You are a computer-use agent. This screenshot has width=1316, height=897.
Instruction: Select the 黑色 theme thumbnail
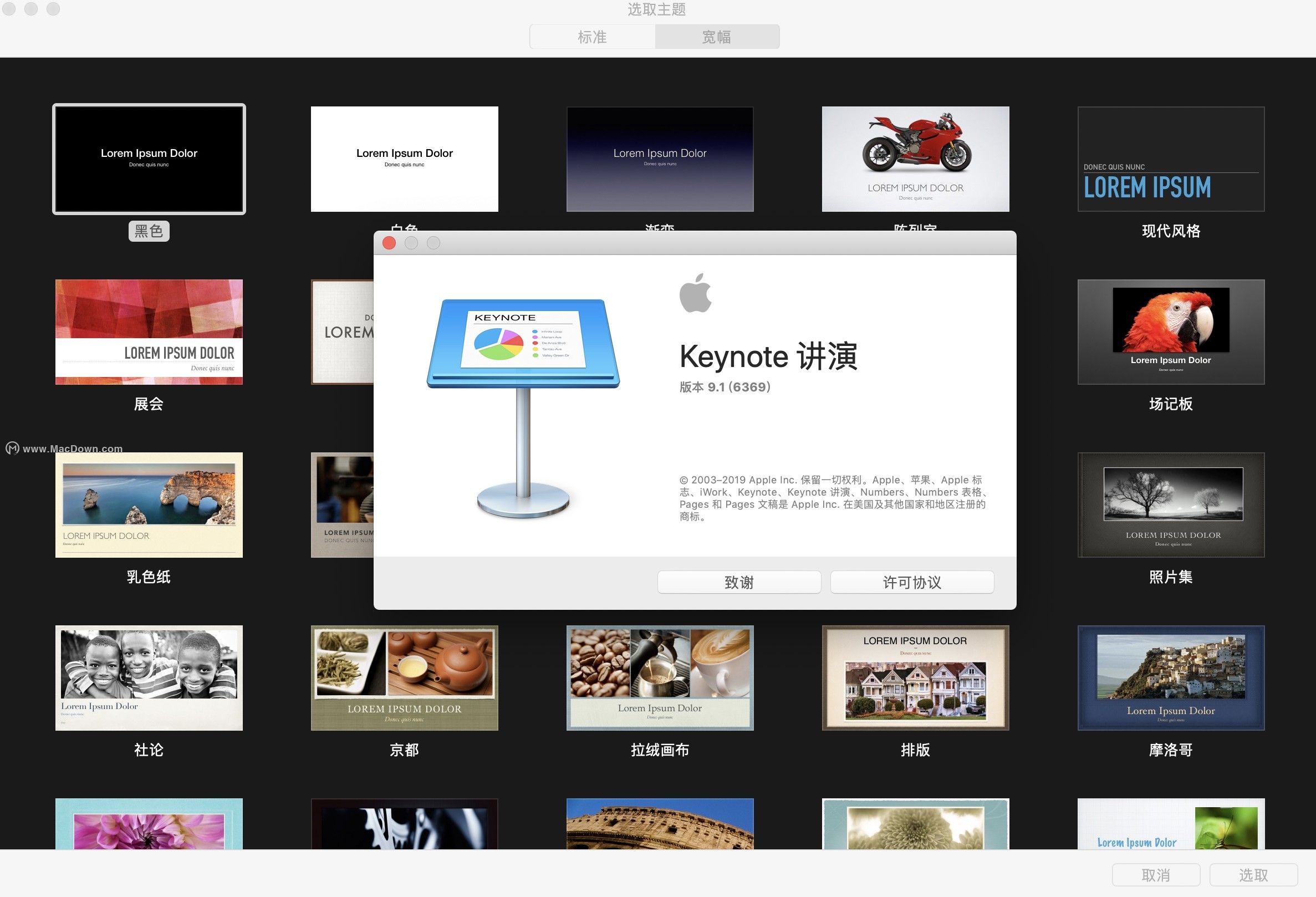[149, 159]
